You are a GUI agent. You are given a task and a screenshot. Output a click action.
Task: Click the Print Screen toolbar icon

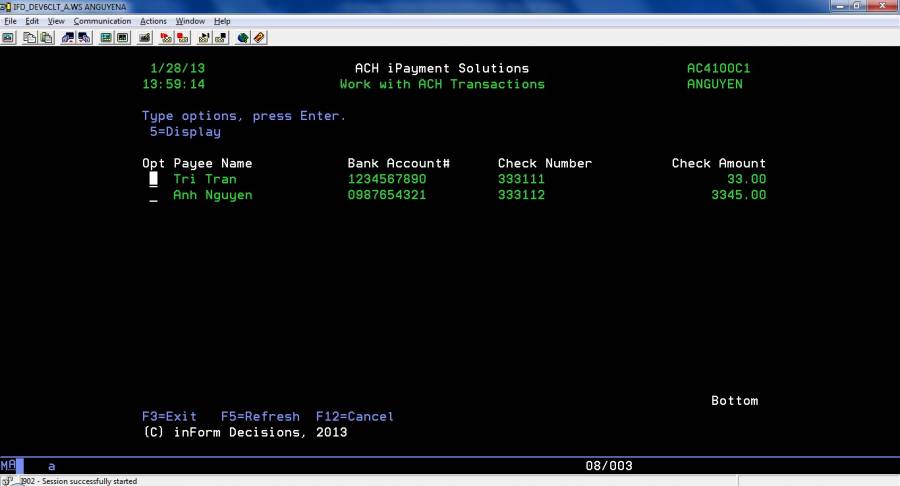[x=8, y=38]
